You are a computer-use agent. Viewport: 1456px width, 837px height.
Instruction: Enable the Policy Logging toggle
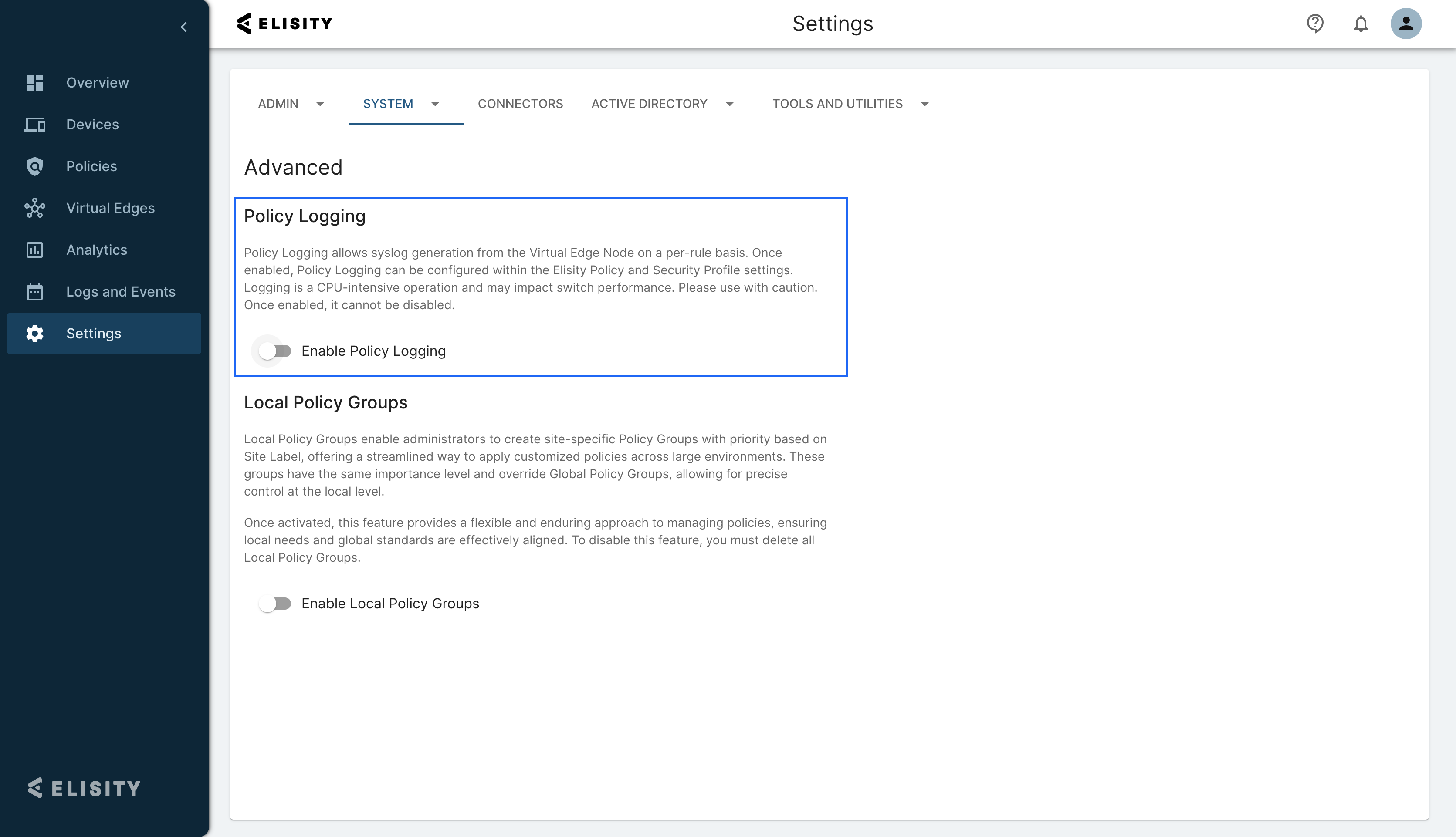(274, 351)
